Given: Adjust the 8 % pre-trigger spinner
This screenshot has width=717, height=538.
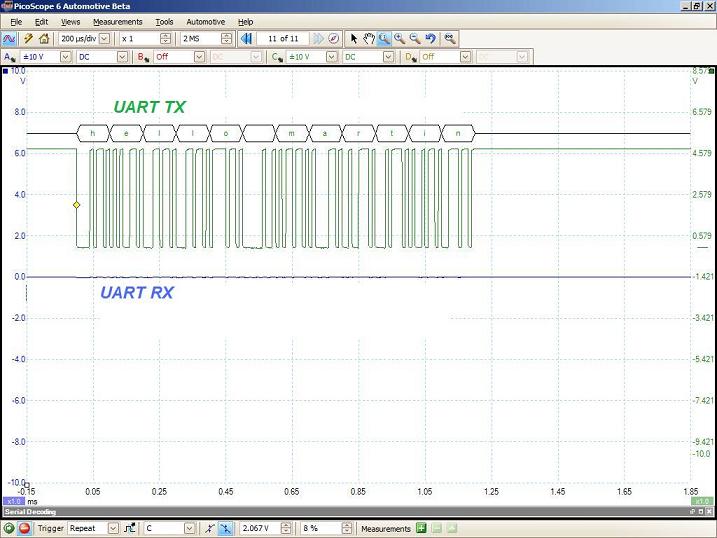Looking at the screenshot, I should (x=347, y=529).
